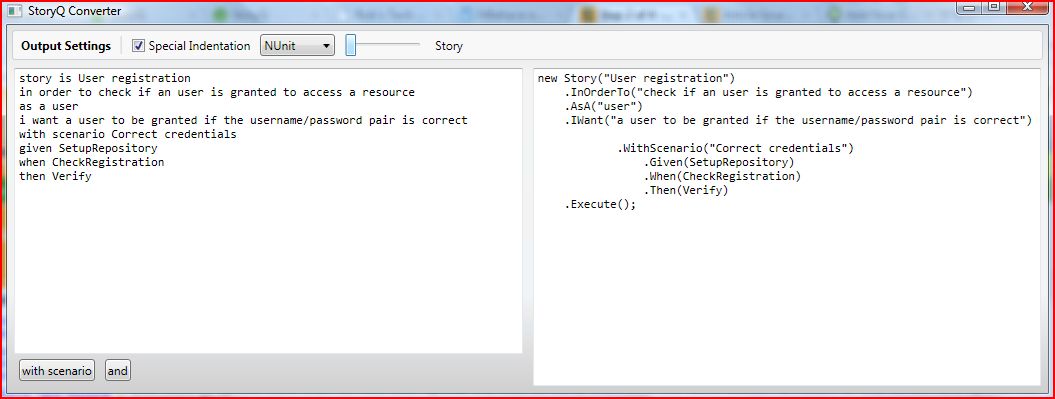1055x399 pixels.
Task: Toggle the Special Indentation checkbox
Action: (139, 46)
